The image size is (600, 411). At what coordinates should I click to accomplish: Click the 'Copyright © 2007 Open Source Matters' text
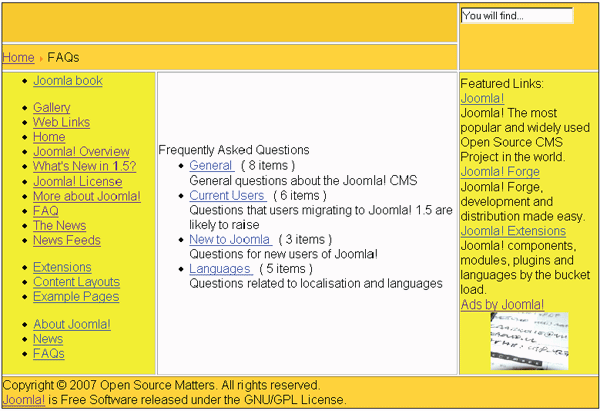pos(109,385)
